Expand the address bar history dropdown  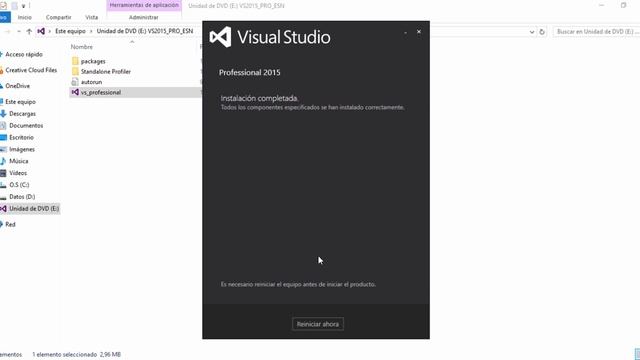(x=532, y=31)
